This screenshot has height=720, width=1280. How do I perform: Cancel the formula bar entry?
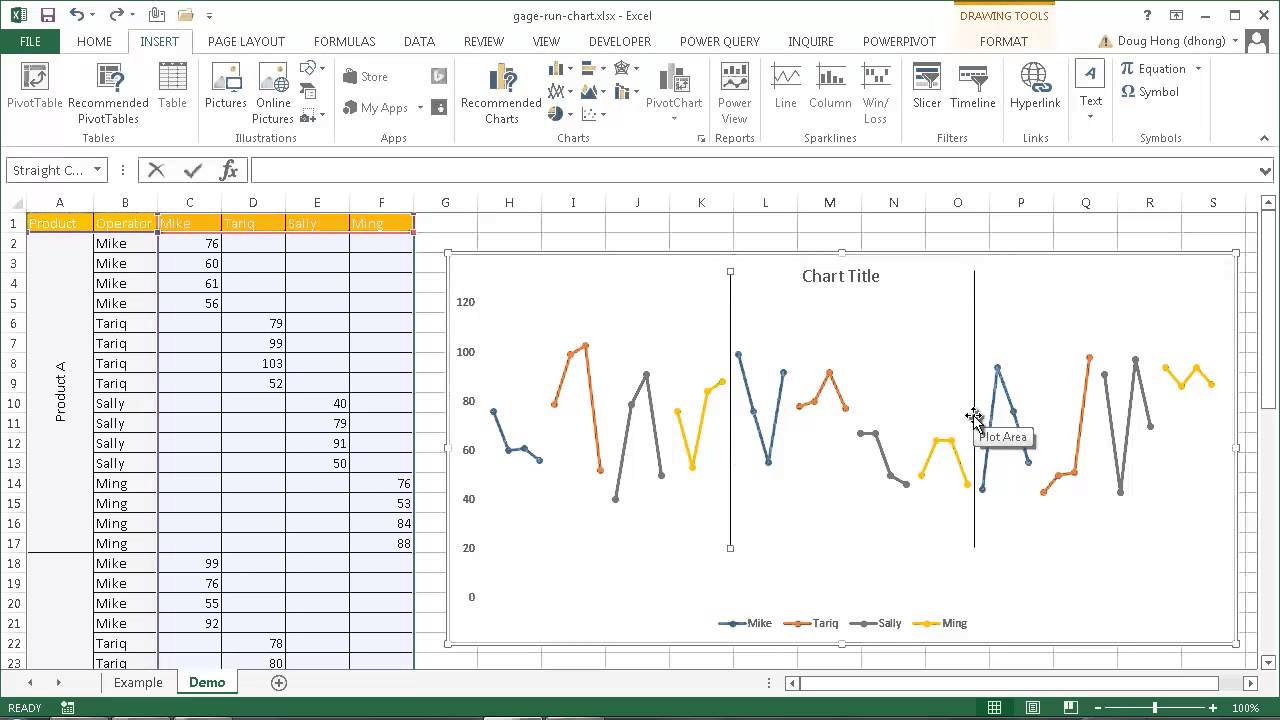coord(156,170)
